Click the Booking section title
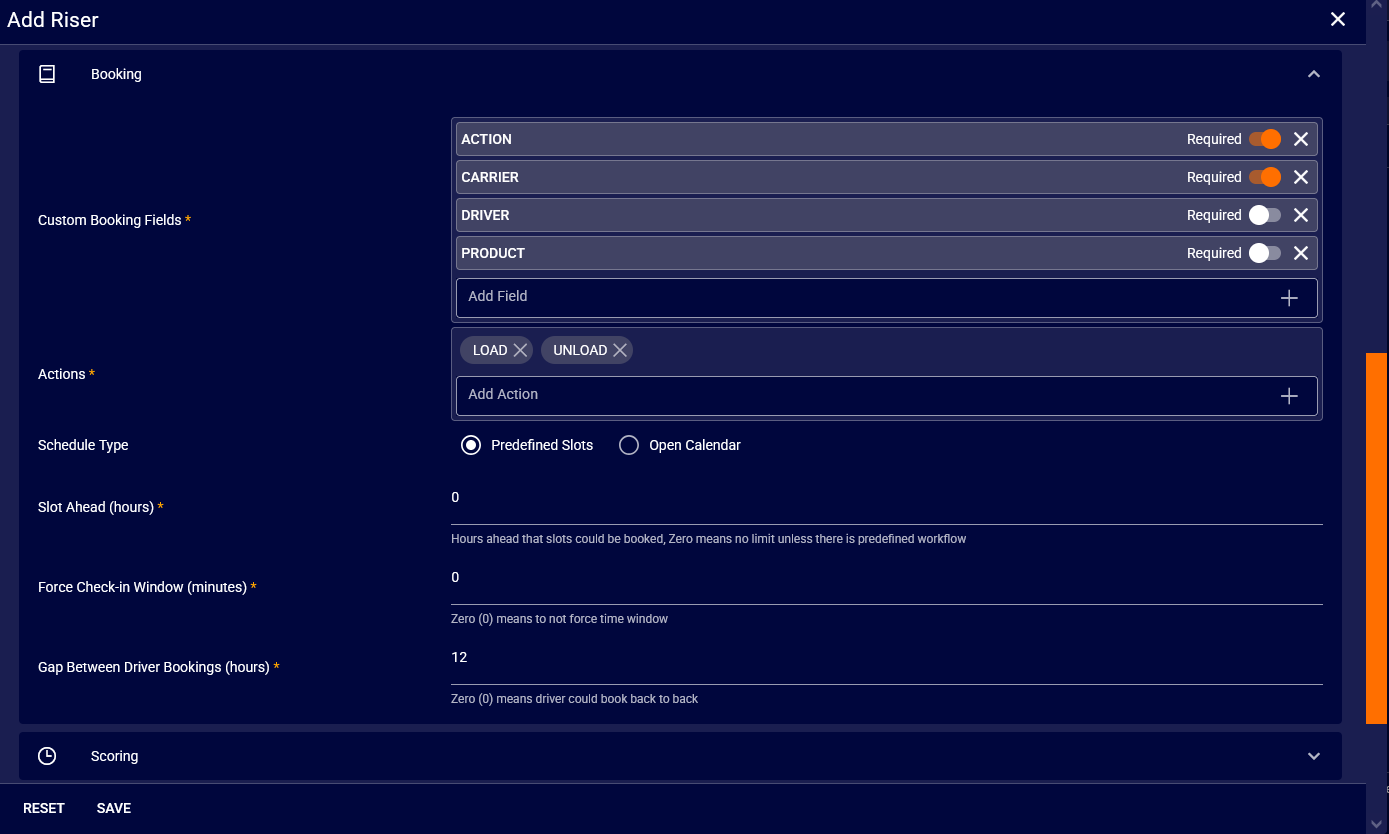This screenshot has height=834, width=1389. [116, 74]
